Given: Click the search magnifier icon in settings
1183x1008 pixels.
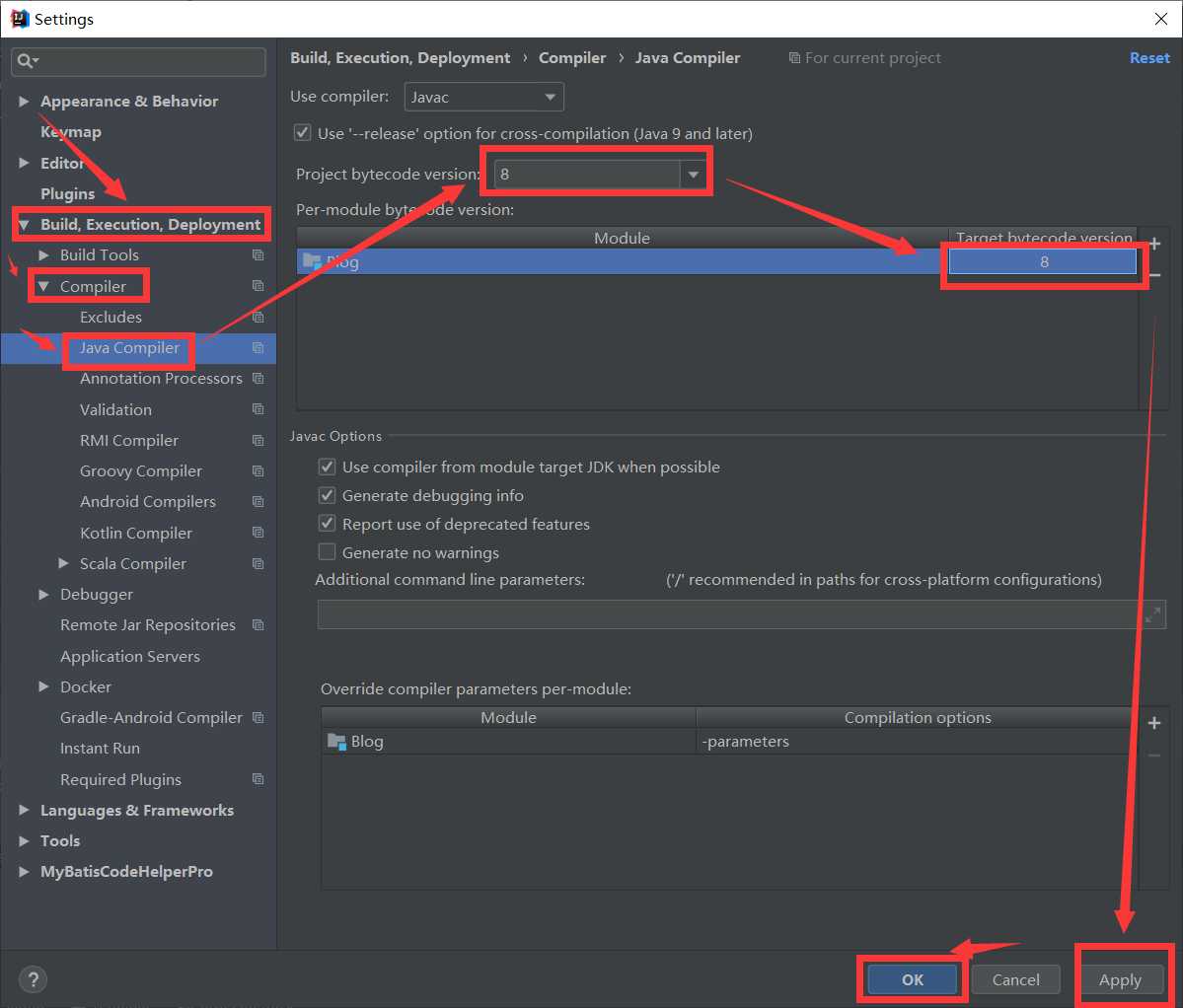Looking at the screenshot, I should point(25,61).
